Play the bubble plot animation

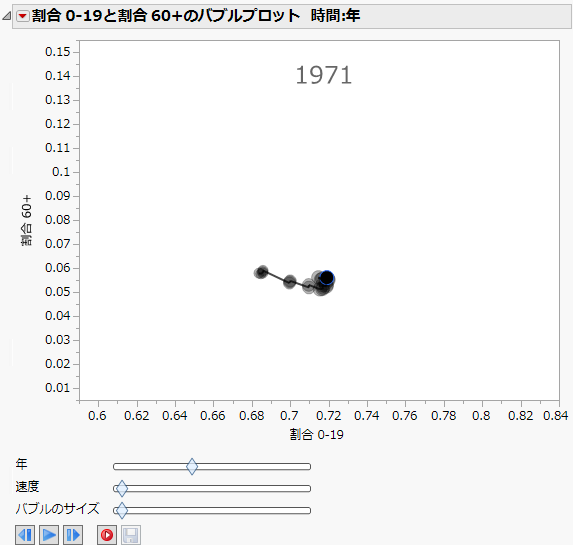[49, 535]
